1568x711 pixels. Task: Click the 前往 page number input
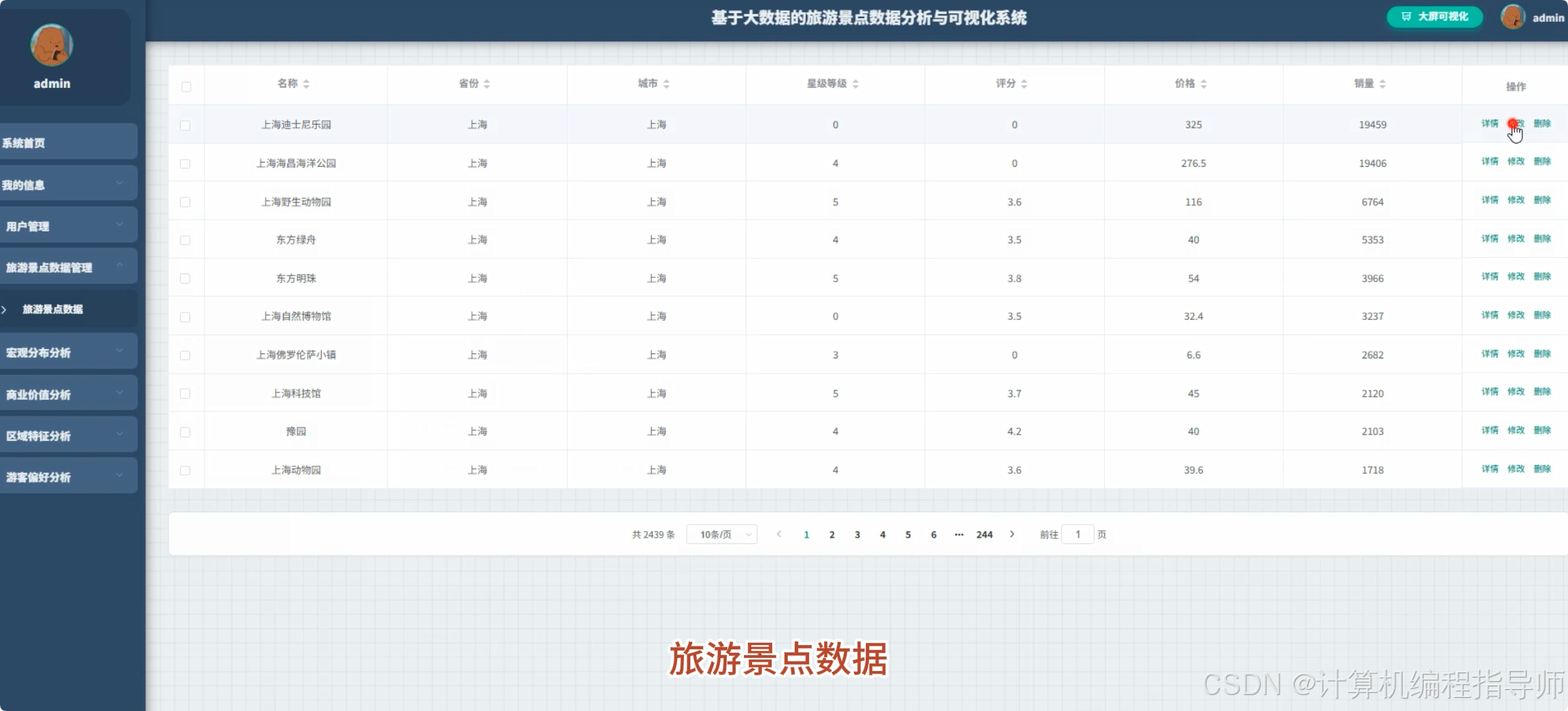(x=1079, y=534)
